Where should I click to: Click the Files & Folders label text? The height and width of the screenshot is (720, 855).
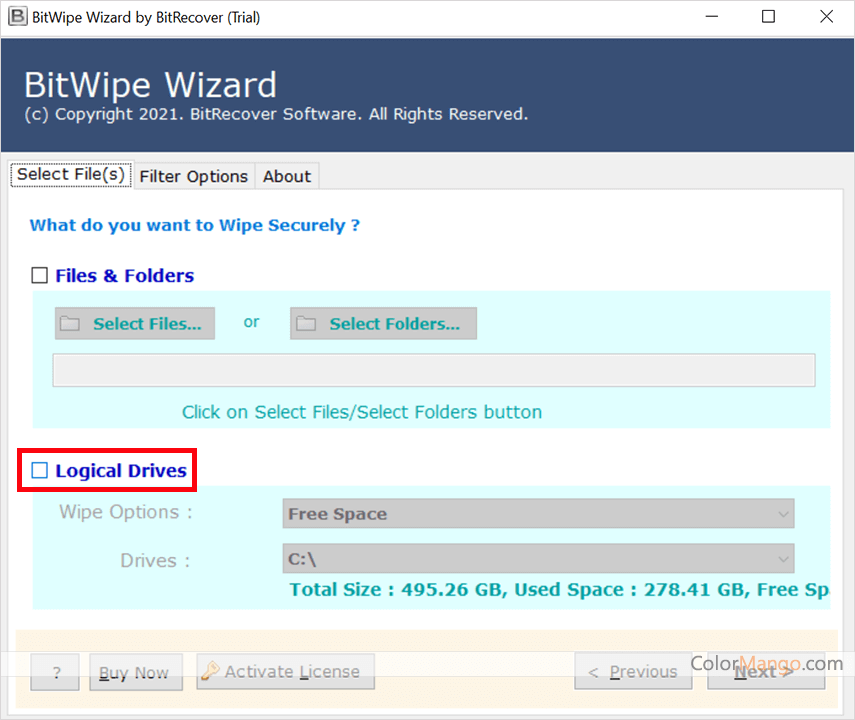point(125,275)
